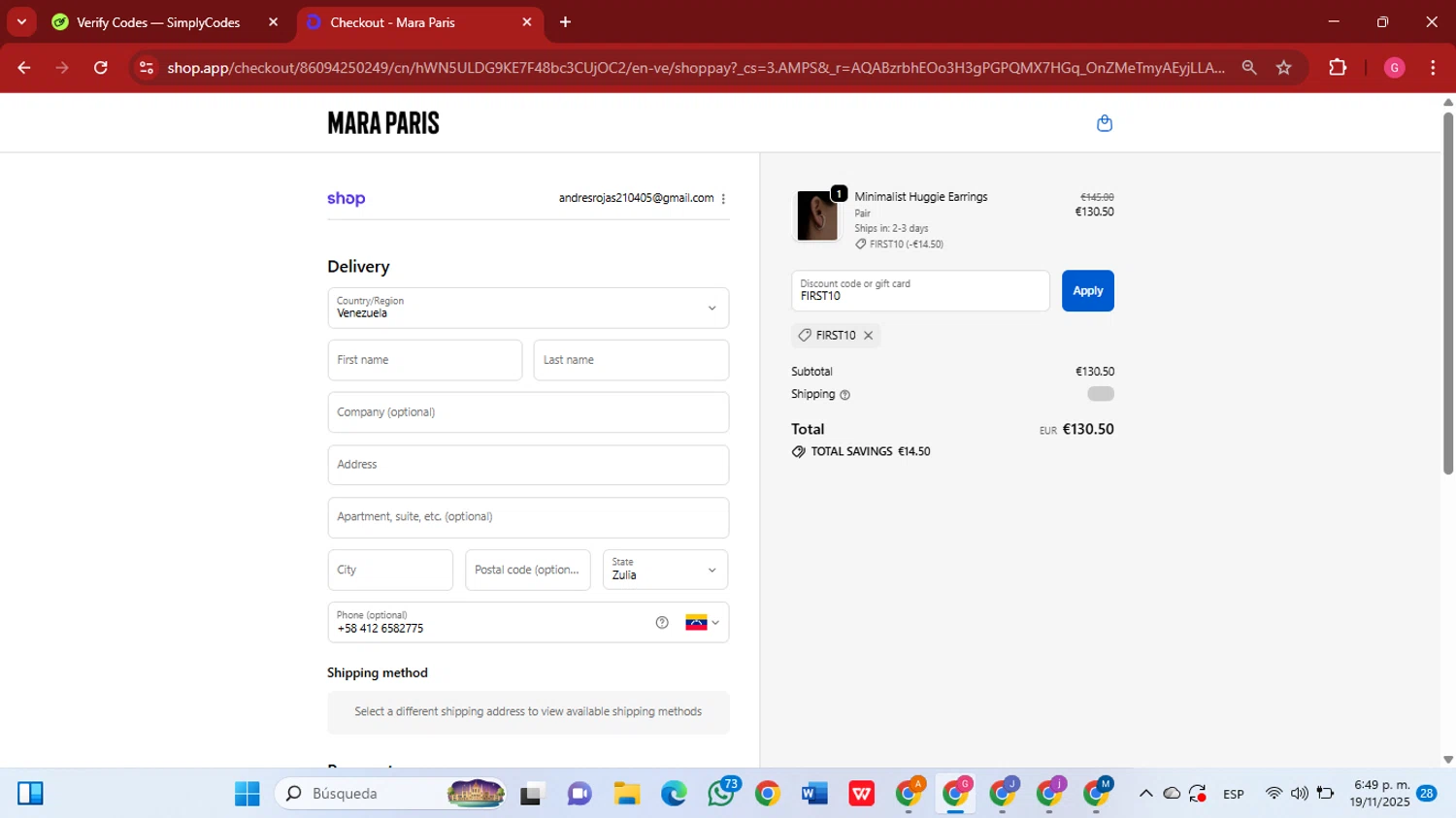Click the City field
This screenshot has height=818, width=1456.
390,570
